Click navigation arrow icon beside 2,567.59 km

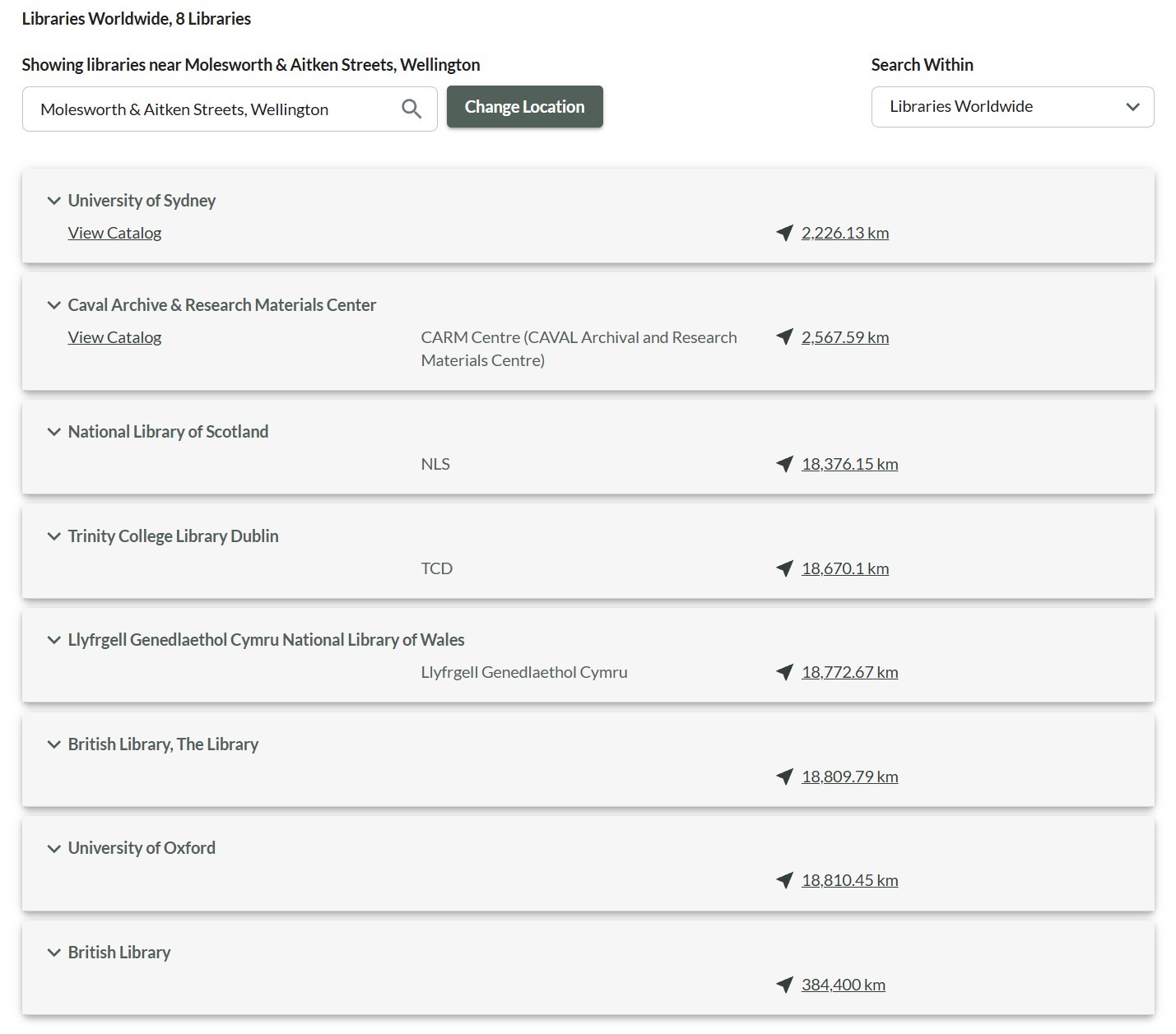tap(784, 337)
